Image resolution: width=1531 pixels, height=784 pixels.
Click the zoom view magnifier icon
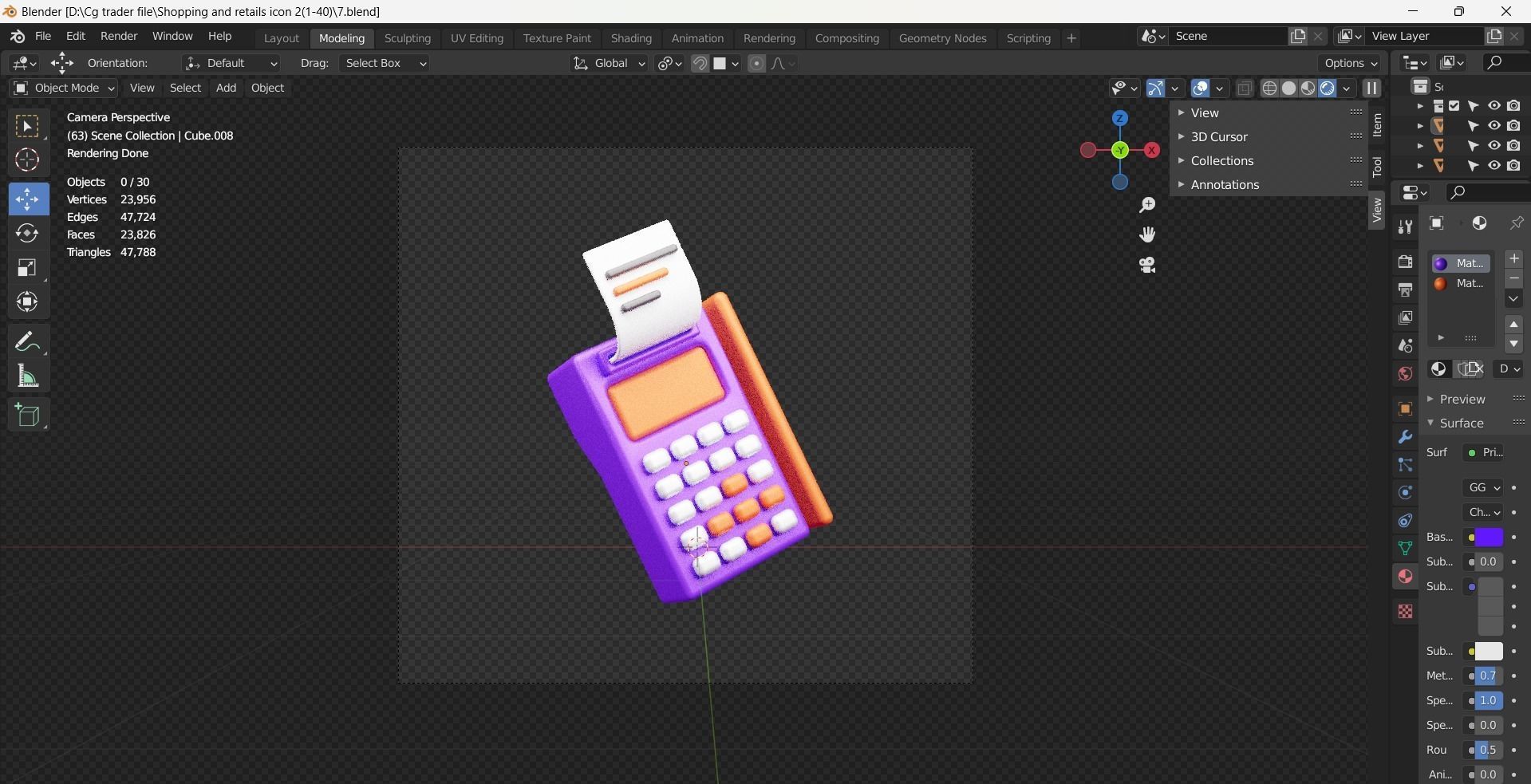(1147, 206)
